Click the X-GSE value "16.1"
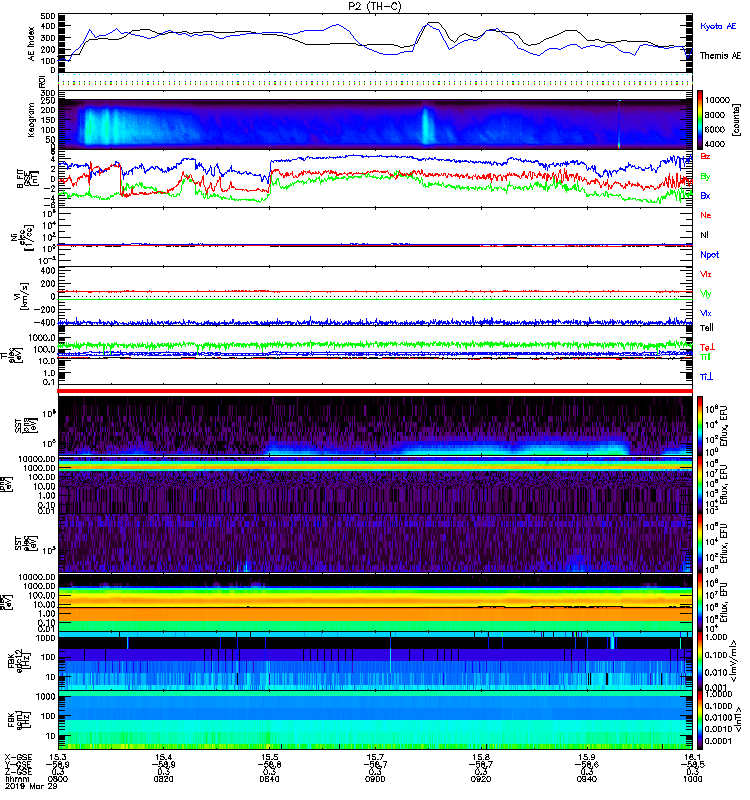Screen dimensions: 750x800 692,757
